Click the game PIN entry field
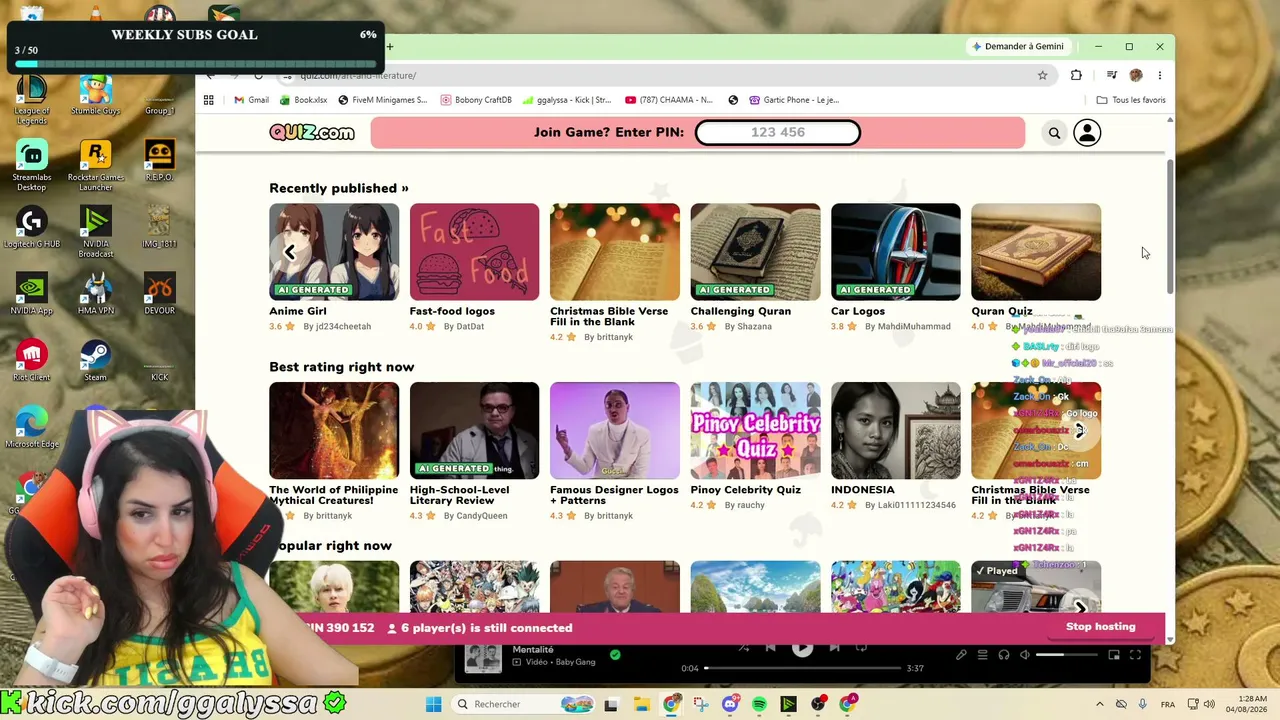The image size is (1280, 720). coord(777,132)
